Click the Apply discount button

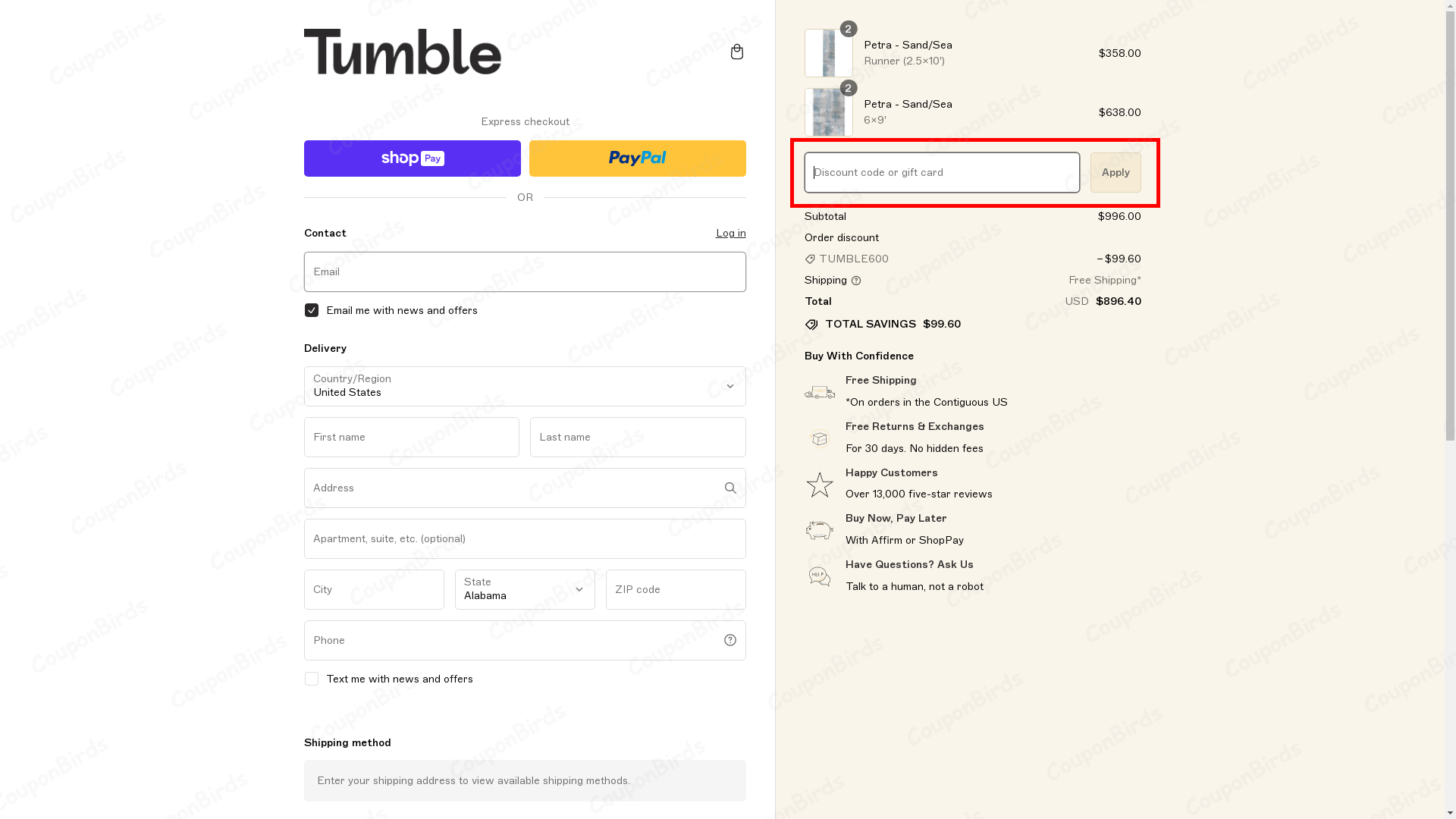point(1116,172)
